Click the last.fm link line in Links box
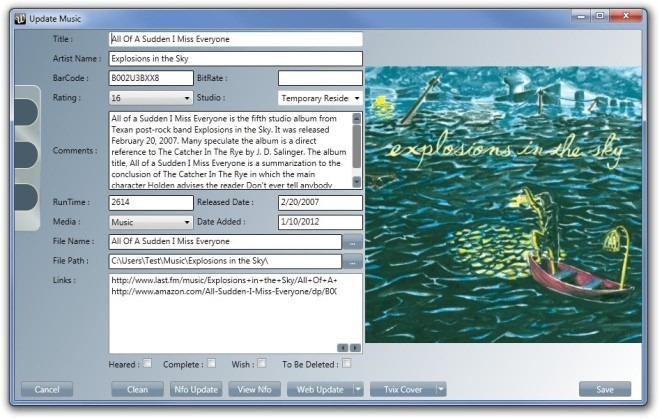Image resolution: width=660 pixels, height=419 pixels. tap(224, 280)
